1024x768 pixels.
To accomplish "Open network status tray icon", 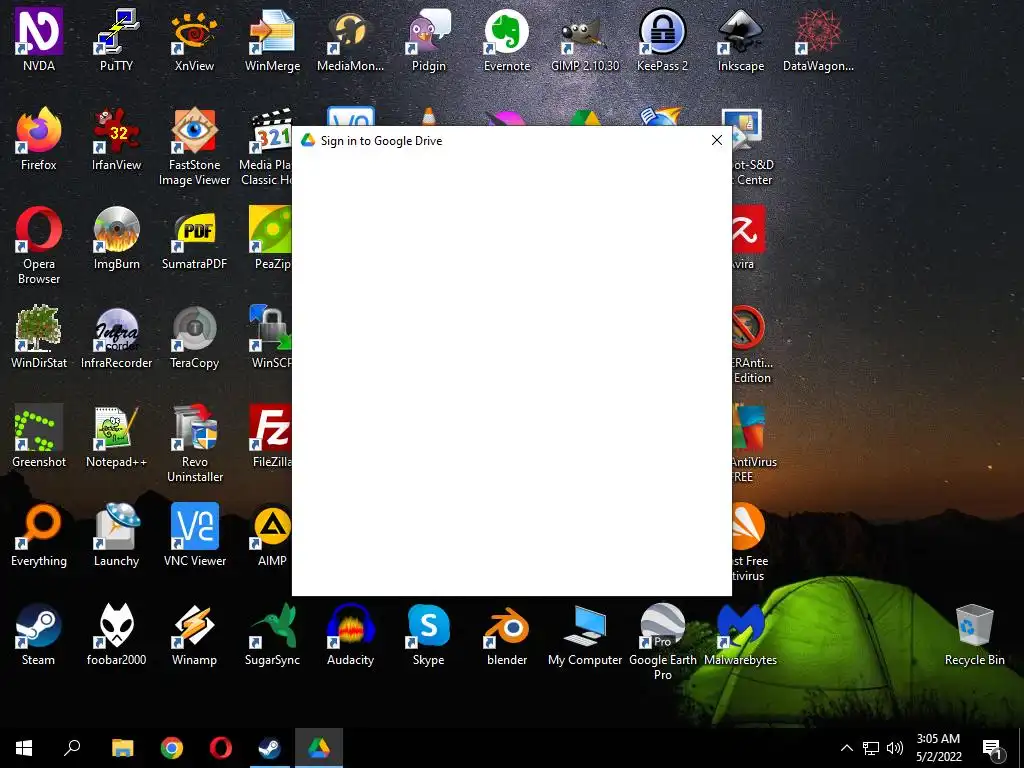I will [x=871, y=748].
